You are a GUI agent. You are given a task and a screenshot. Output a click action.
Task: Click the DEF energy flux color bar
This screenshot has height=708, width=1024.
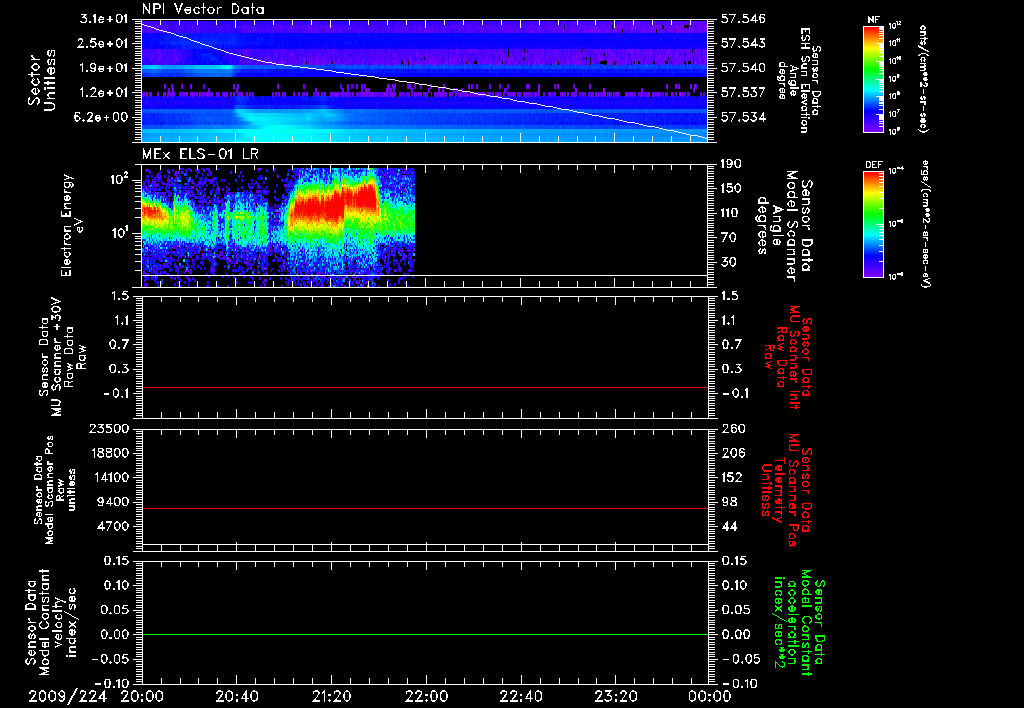[x=873, y=224]
